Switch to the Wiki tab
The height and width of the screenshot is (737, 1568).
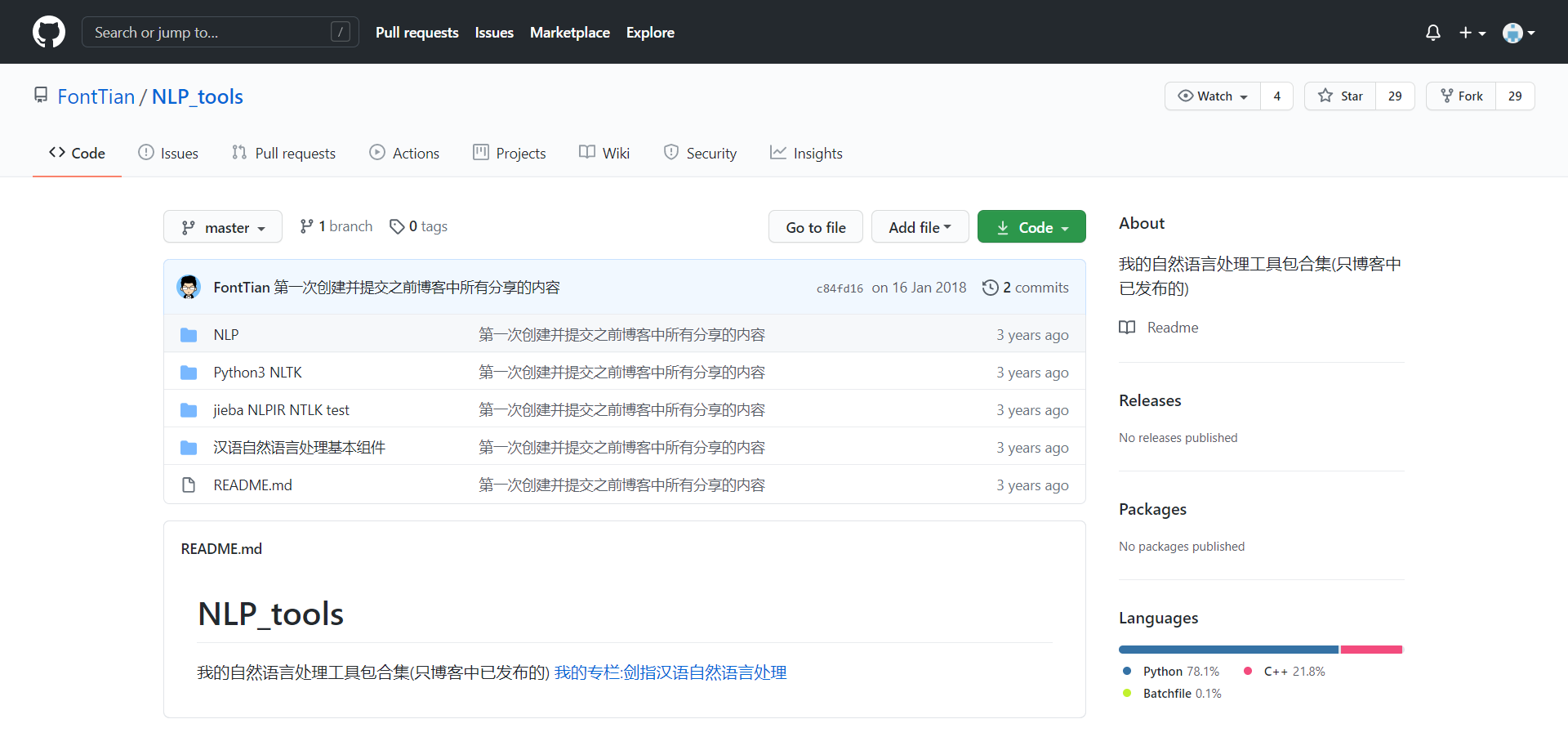(604, 153)
